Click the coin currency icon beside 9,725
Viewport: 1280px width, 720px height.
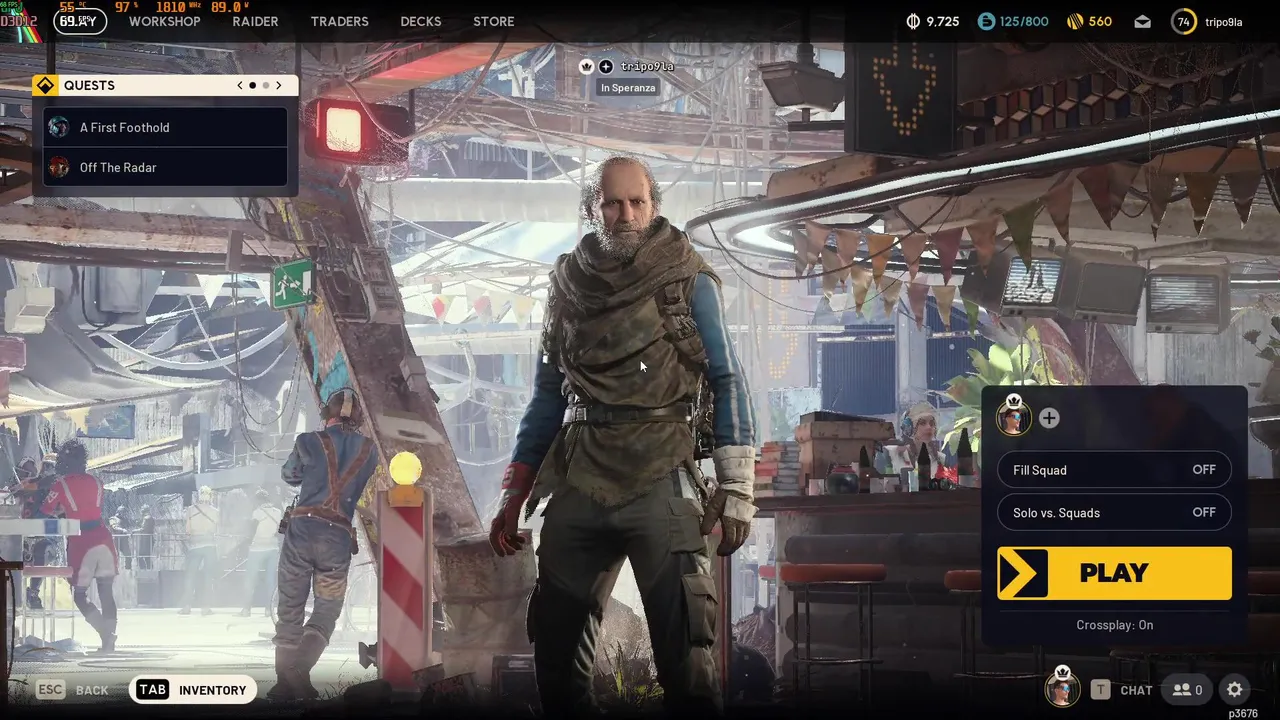click(912, 21)
